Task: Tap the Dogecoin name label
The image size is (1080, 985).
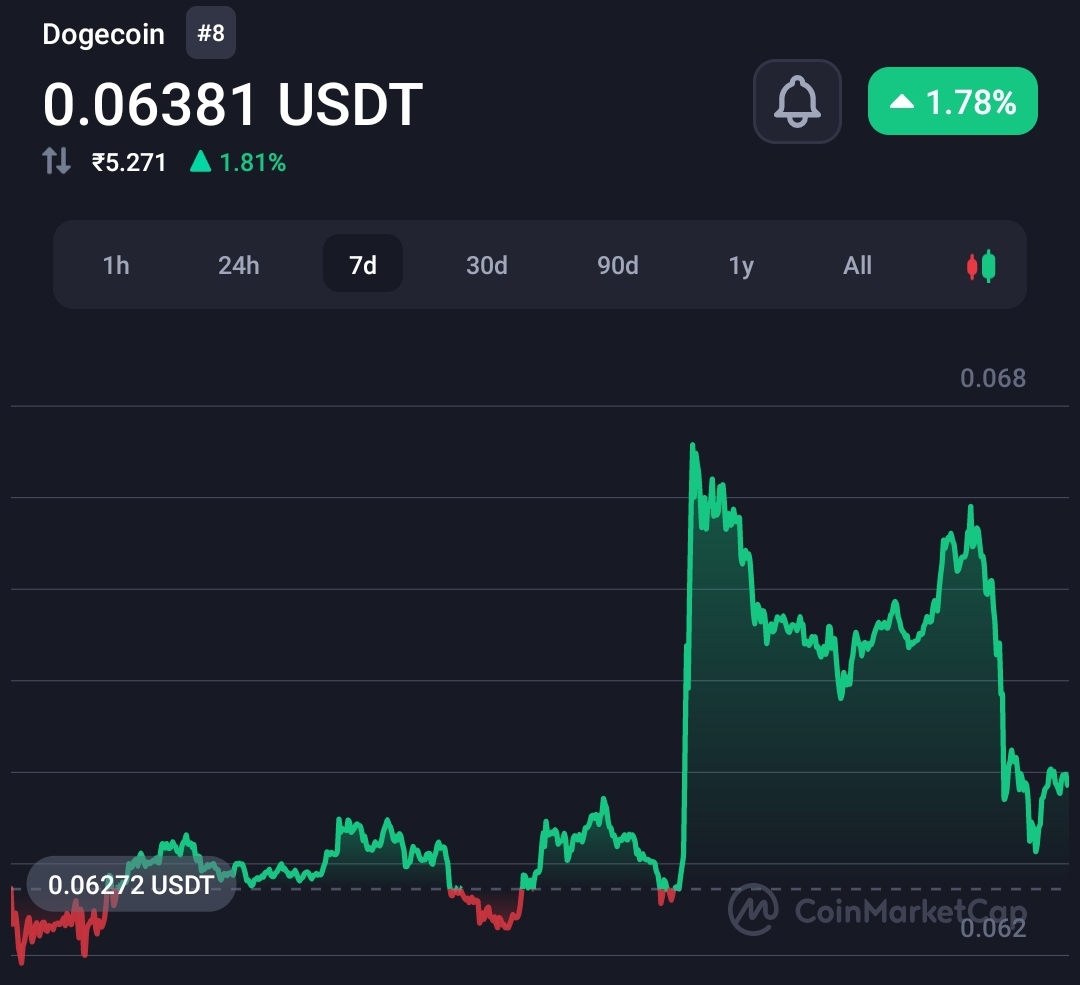Action: click(103, 34)
